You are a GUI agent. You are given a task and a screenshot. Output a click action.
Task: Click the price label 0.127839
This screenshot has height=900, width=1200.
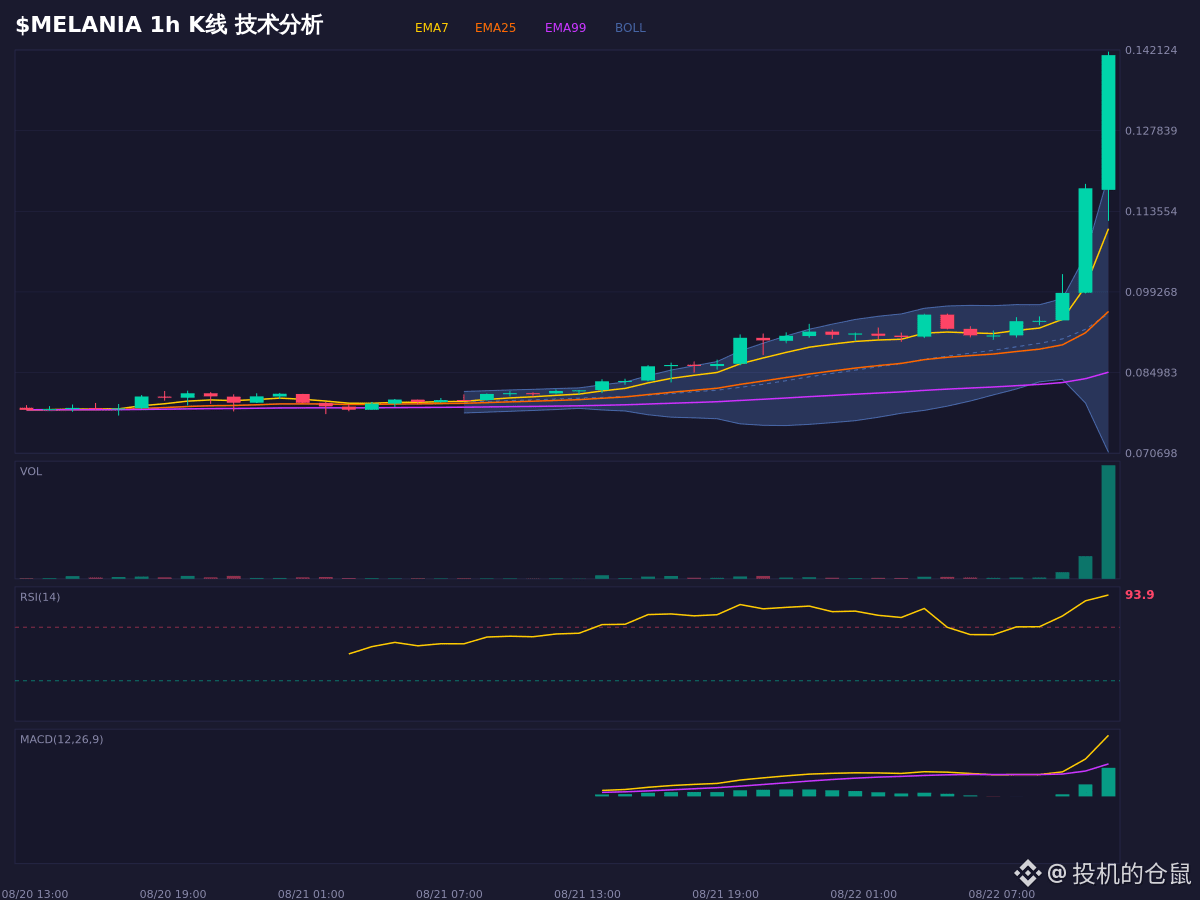tap(1151, 131)
